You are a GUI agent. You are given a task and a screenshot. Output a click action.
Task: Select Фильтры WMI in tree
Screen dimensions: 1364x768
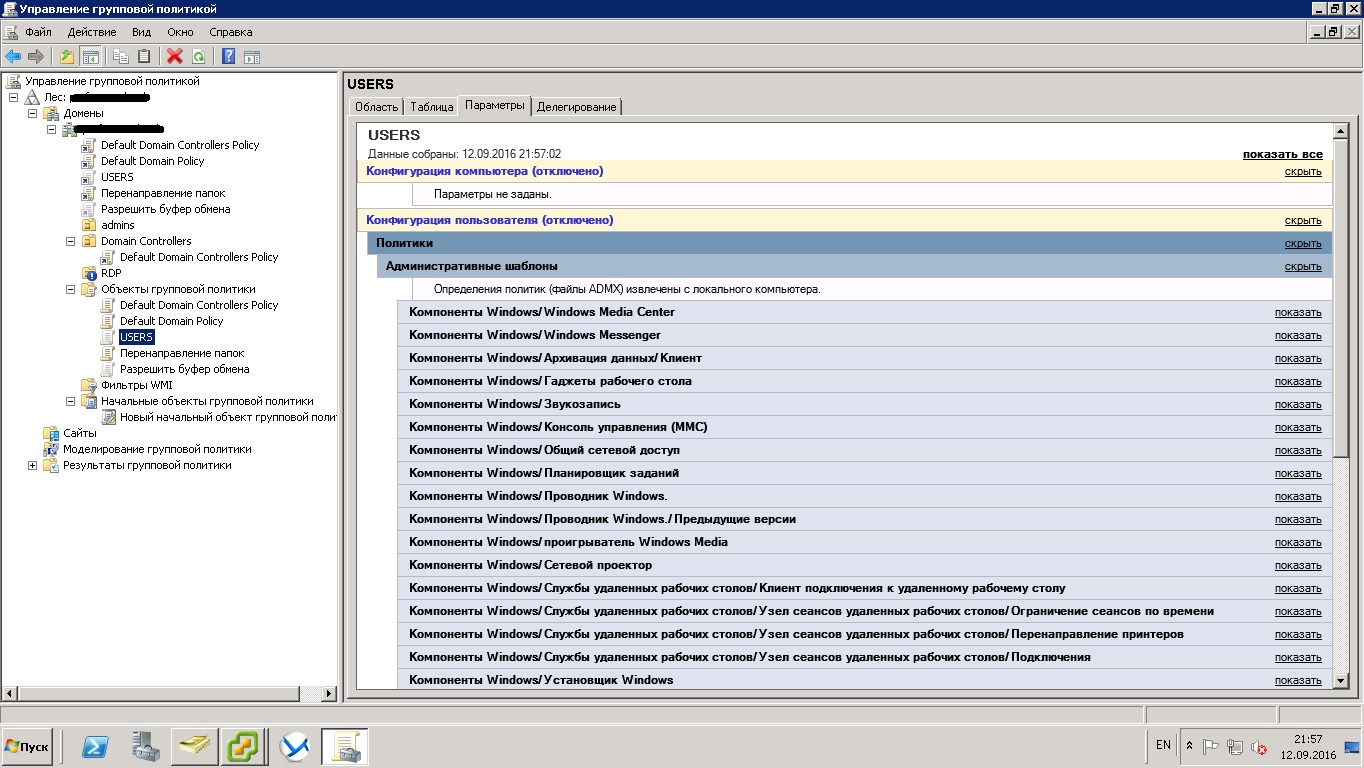click(137, 385)
